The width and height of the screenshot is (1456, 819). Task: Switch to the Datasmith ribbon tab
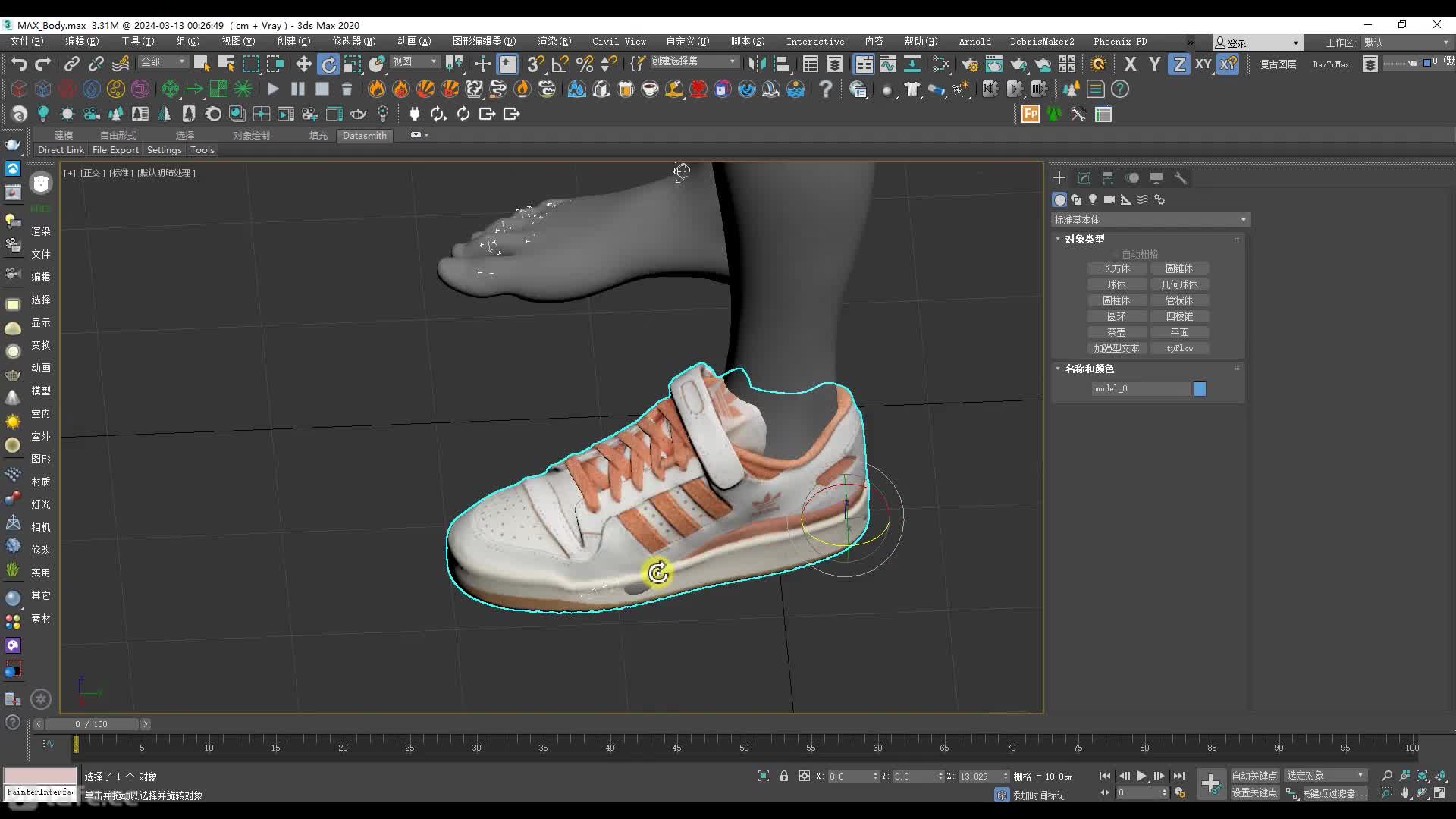[x=364, y=135]
